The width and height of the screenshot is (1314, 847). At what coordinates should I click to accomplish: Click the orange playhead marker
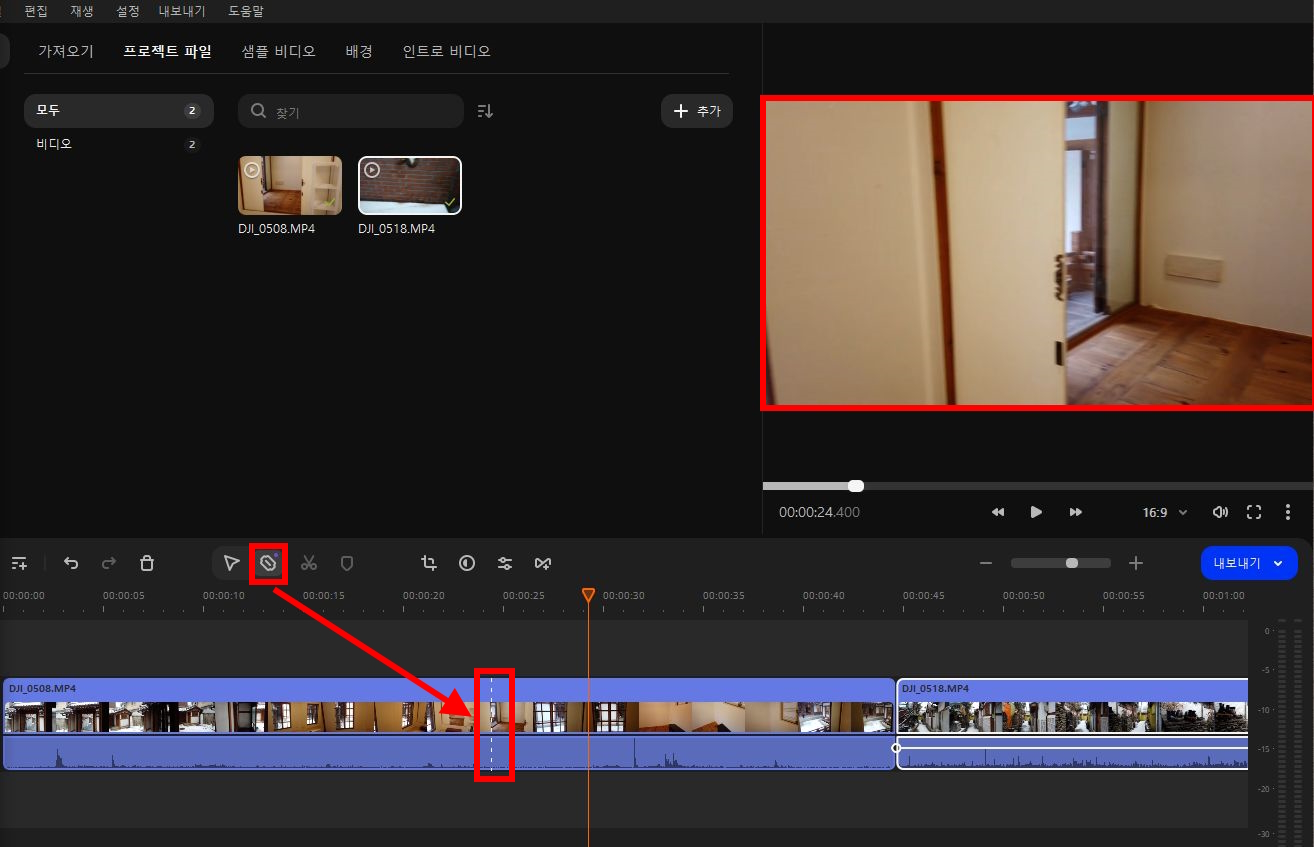tap(589, 595)
